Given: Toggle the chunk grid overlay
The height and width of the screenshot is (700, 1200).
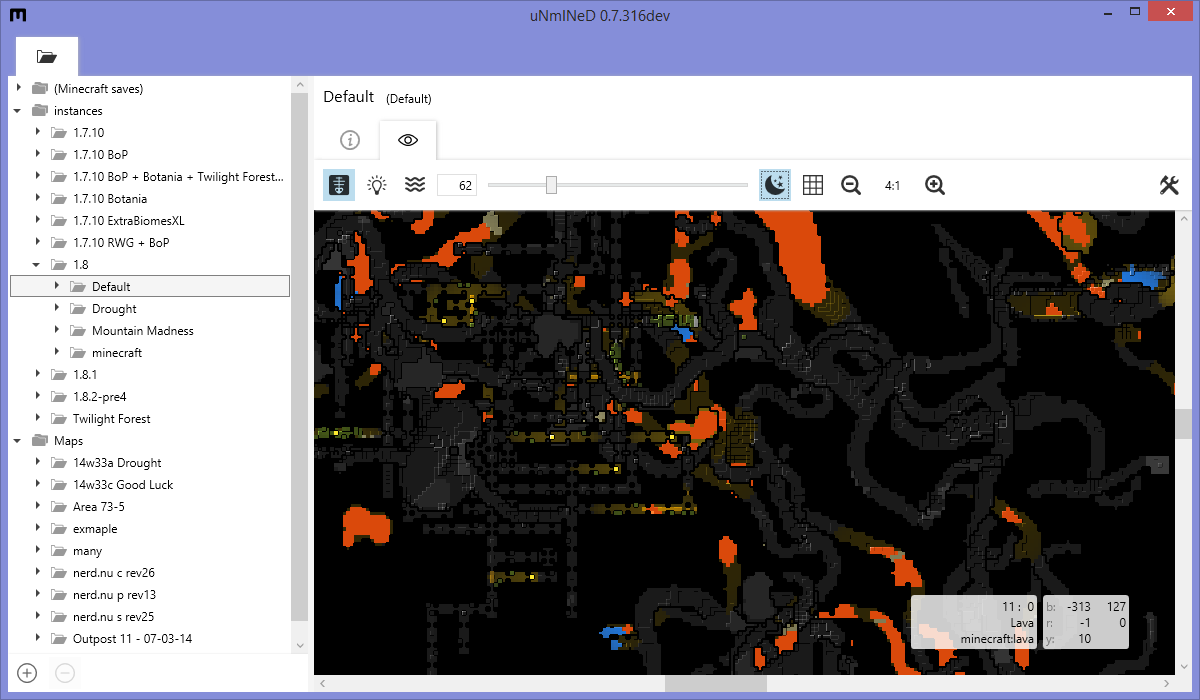Looking at the screenshot, I should click(x=813, y=185).
